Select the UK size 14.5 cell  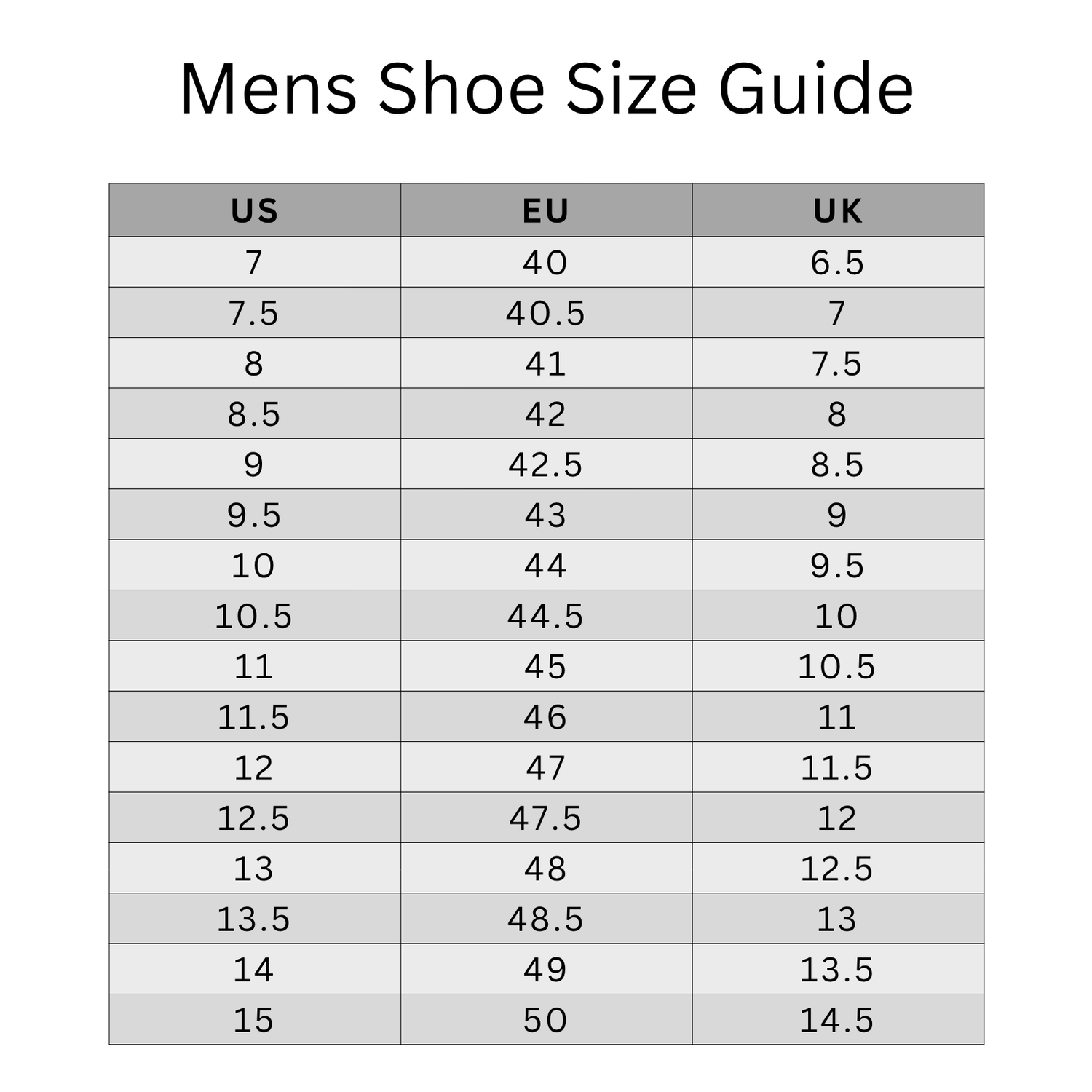[x=837, y=1020]
